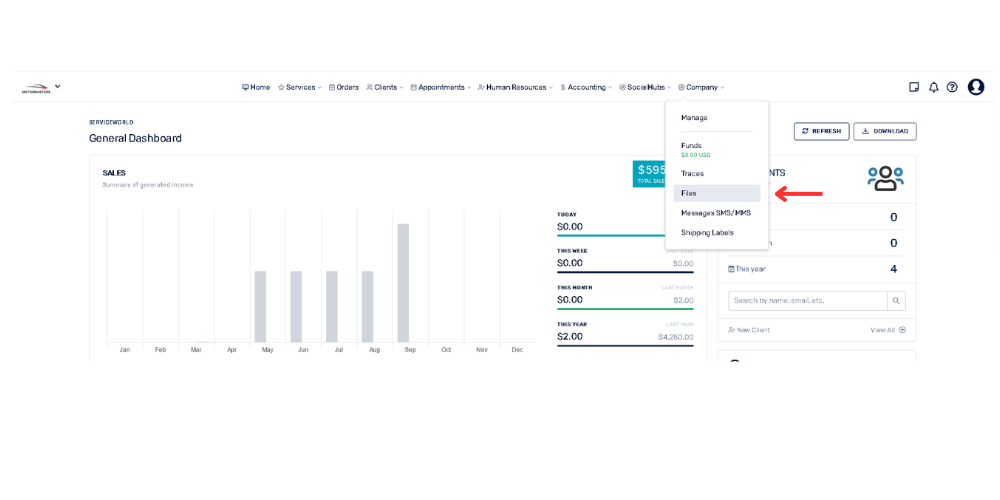Click the notes icon in top bar
The image size is (1000, 500).
[914, 87]
